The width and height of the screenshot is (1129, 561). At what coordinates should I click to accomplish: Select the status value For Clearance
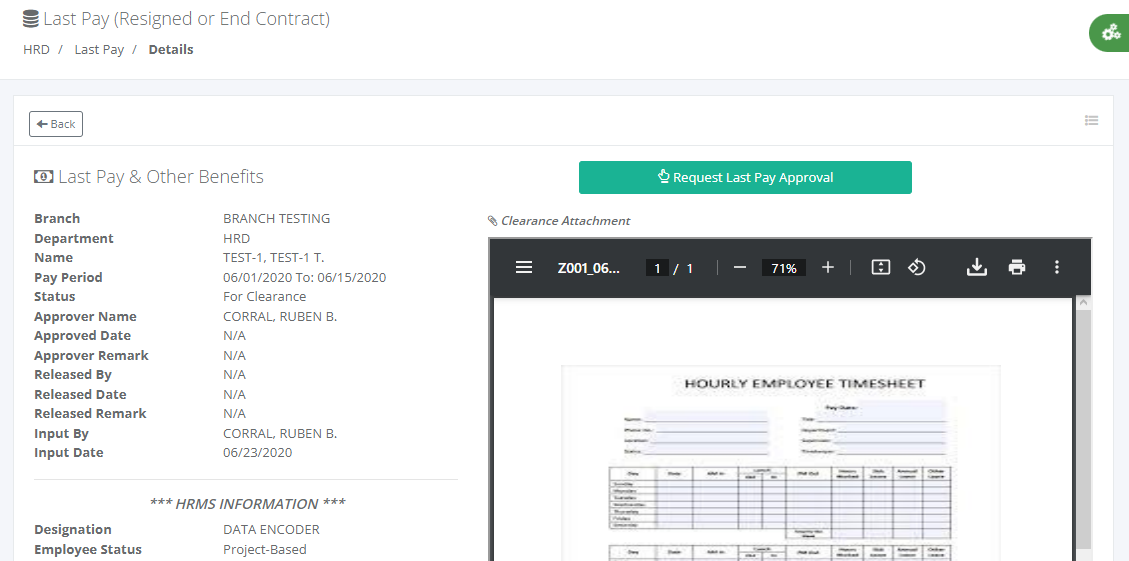pos(264,297)
